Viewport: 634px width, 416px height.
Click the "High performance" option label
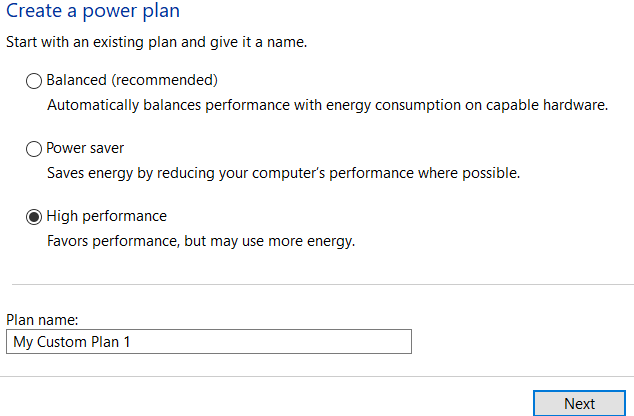click(x=107, y=216)
